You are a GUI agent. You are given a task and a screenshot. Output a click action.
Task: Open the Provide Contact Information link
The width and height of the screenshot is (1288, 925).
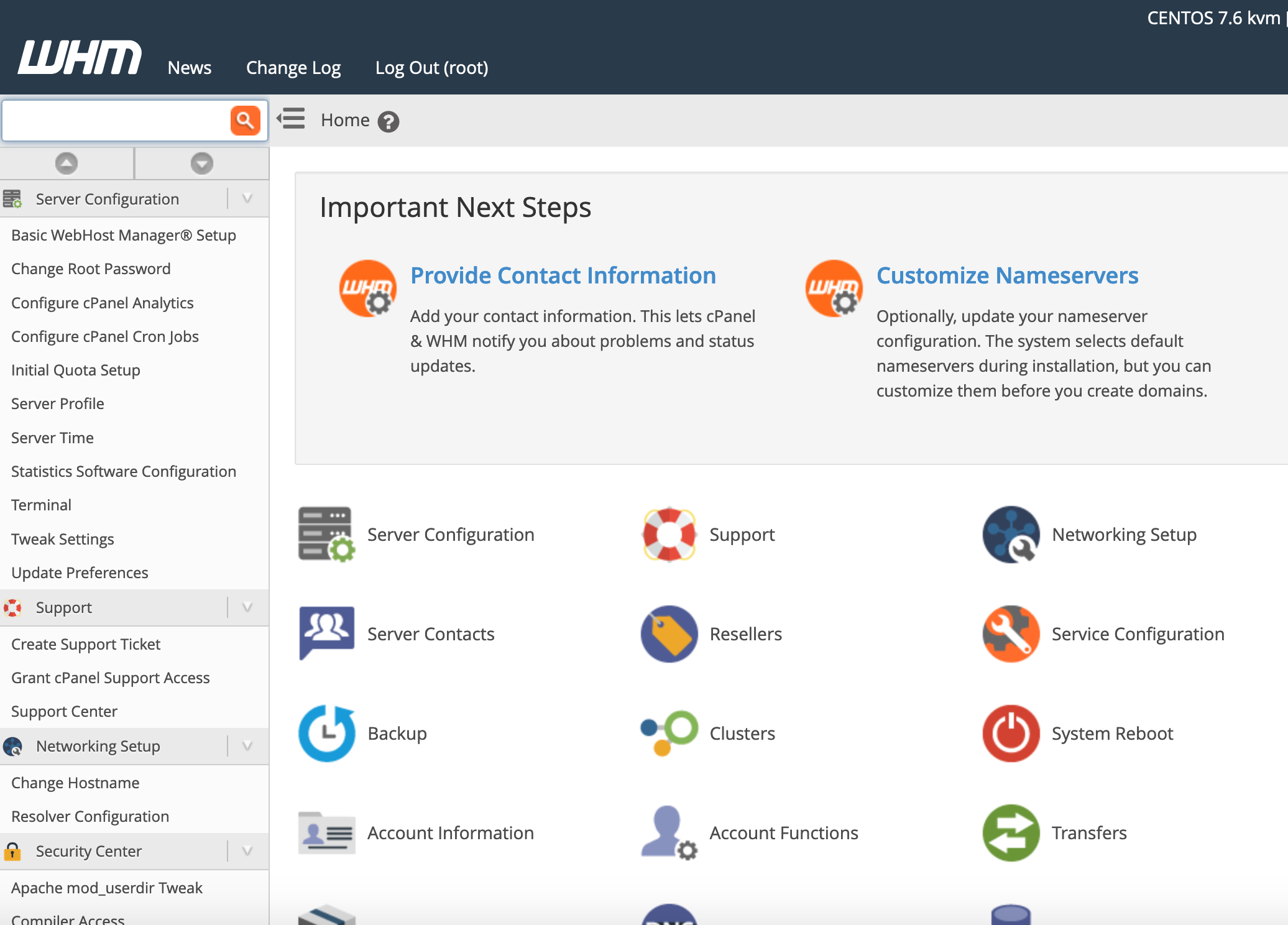(x=563, y=275)
